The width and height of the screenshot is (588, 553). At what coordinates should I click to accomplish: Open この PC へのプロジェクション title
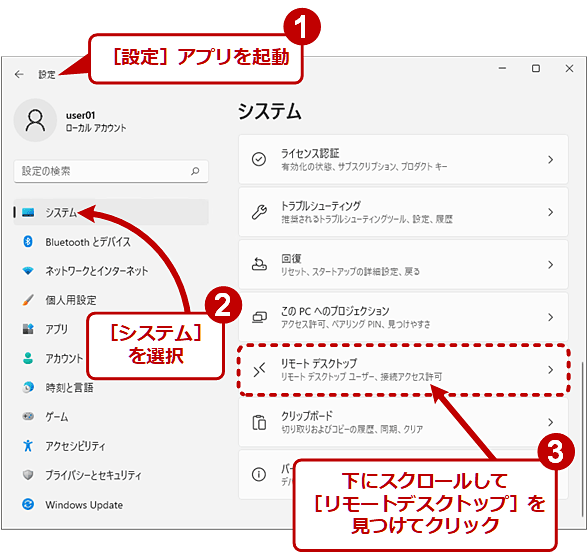[335, 311]
